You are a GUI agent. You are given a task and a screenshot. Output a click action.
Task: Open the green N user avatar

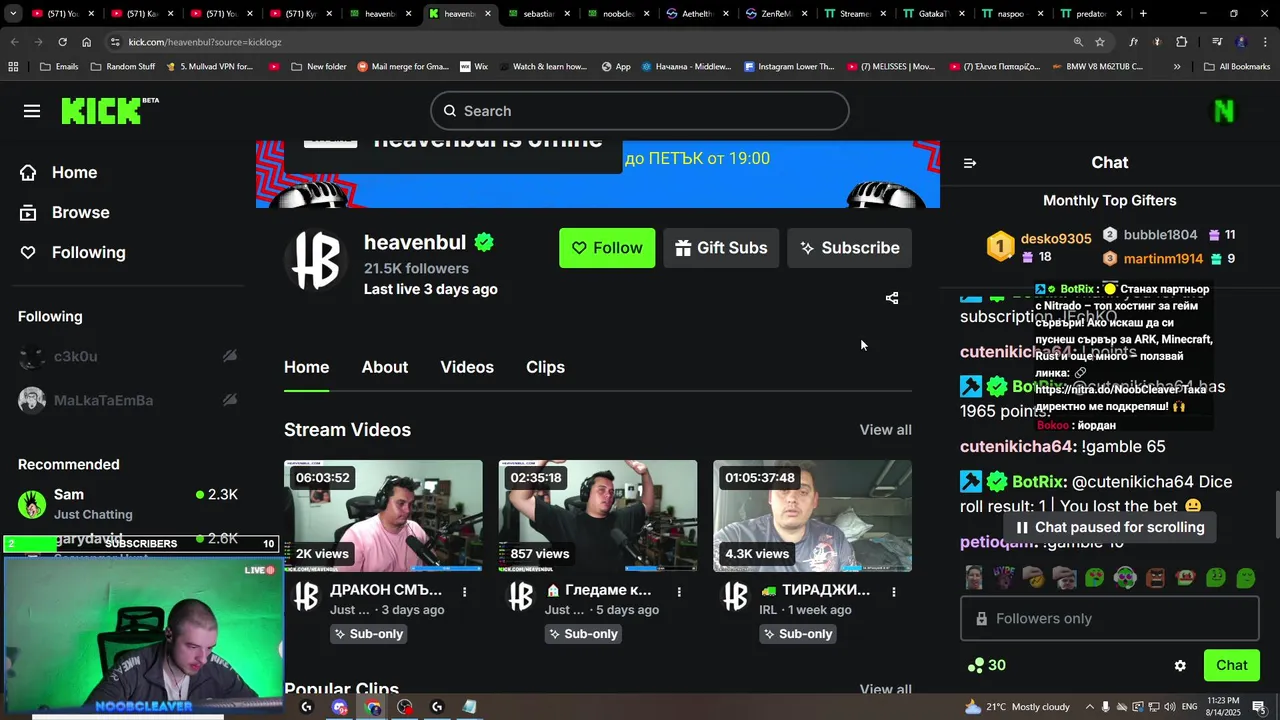coord(1224,111)
